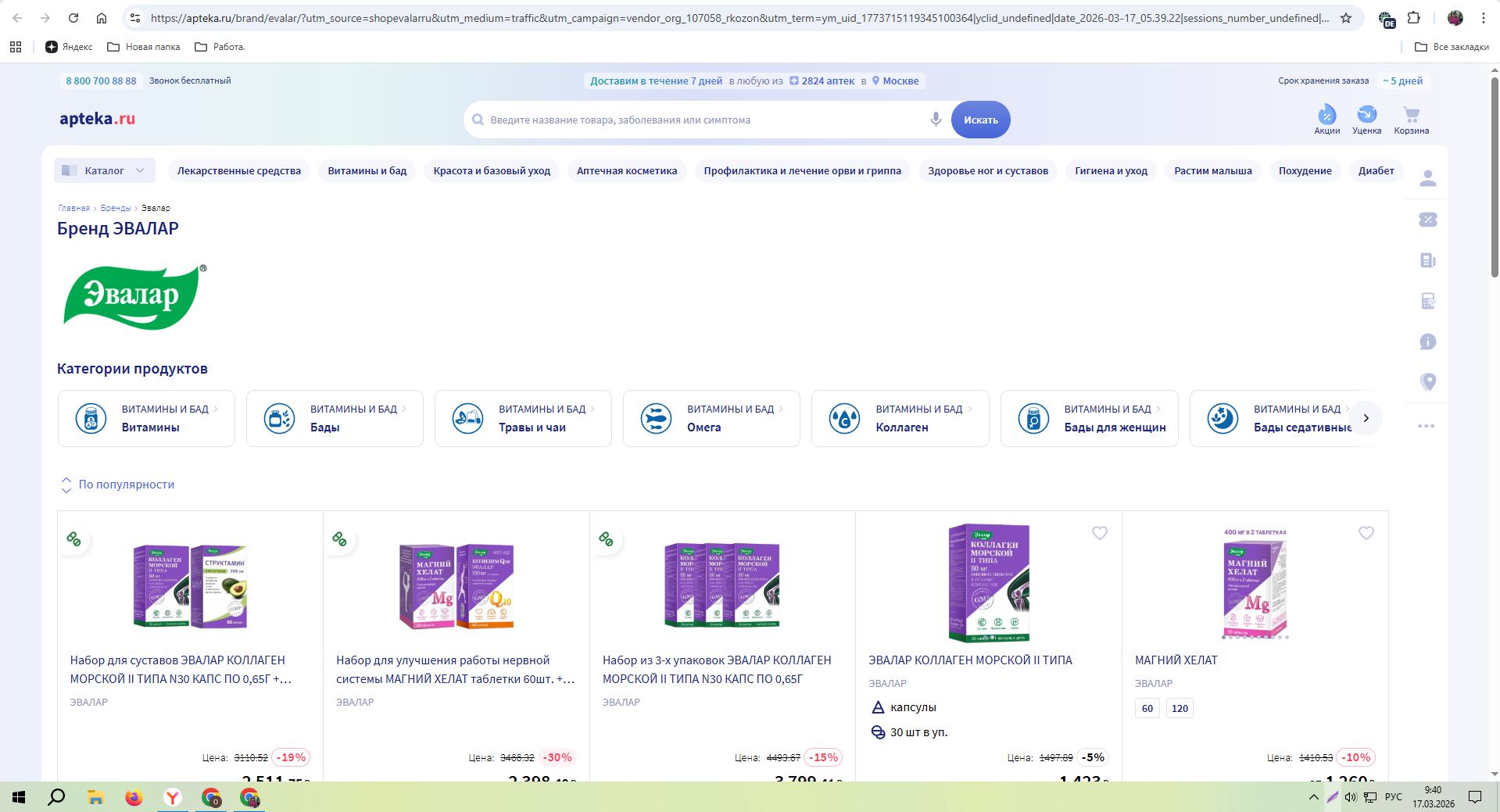This screenshot has width=1500, height=812.
Task: Click the Искать search button
Action: 981,120
